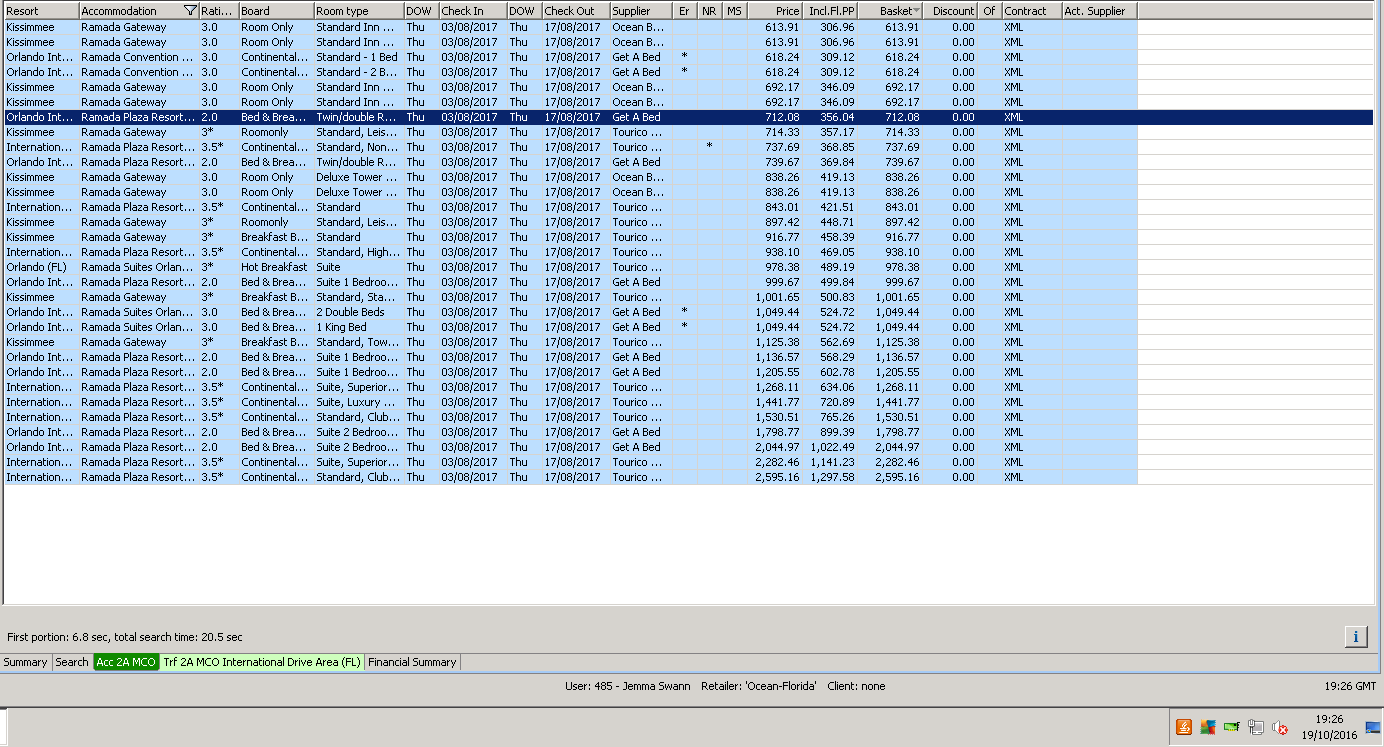Open the blue info button

1356,636
